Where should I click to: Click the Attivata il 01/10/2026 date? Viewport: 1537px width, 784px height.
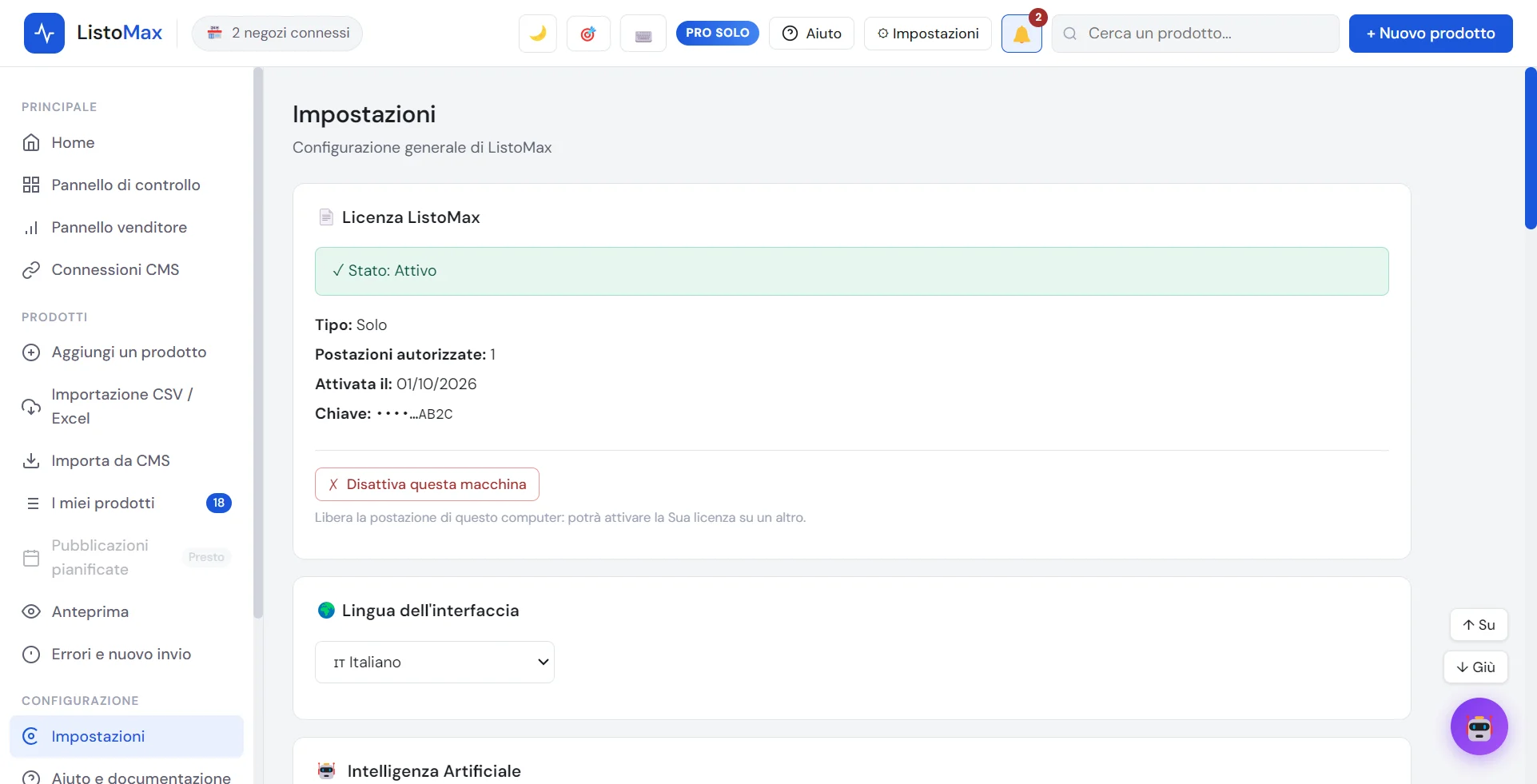point(436,384)
